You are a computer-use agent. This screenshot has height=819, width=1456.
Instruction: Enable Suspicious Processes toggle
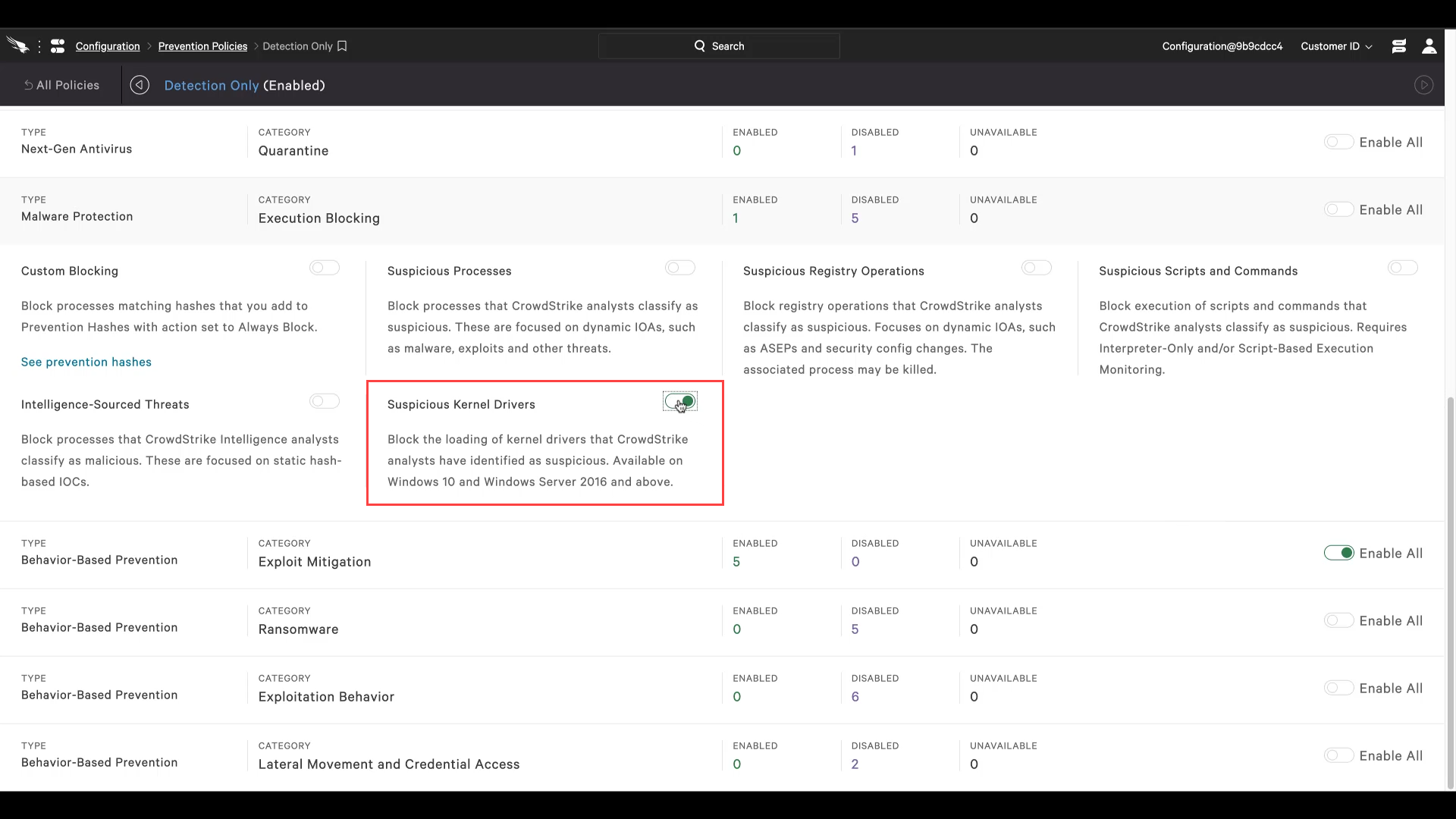680,268
